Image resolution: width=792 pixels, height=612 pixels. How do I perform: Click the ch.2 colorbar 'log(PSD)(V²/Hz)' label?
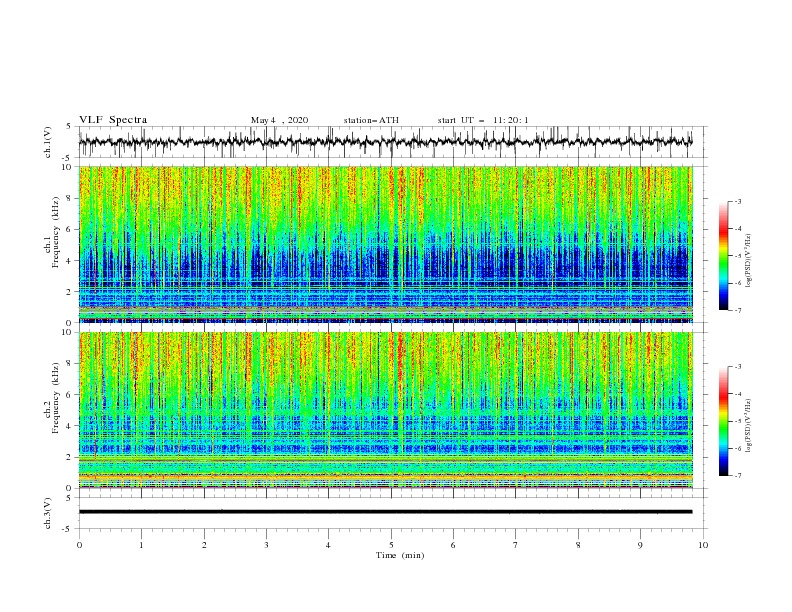(x=749, y=425)
